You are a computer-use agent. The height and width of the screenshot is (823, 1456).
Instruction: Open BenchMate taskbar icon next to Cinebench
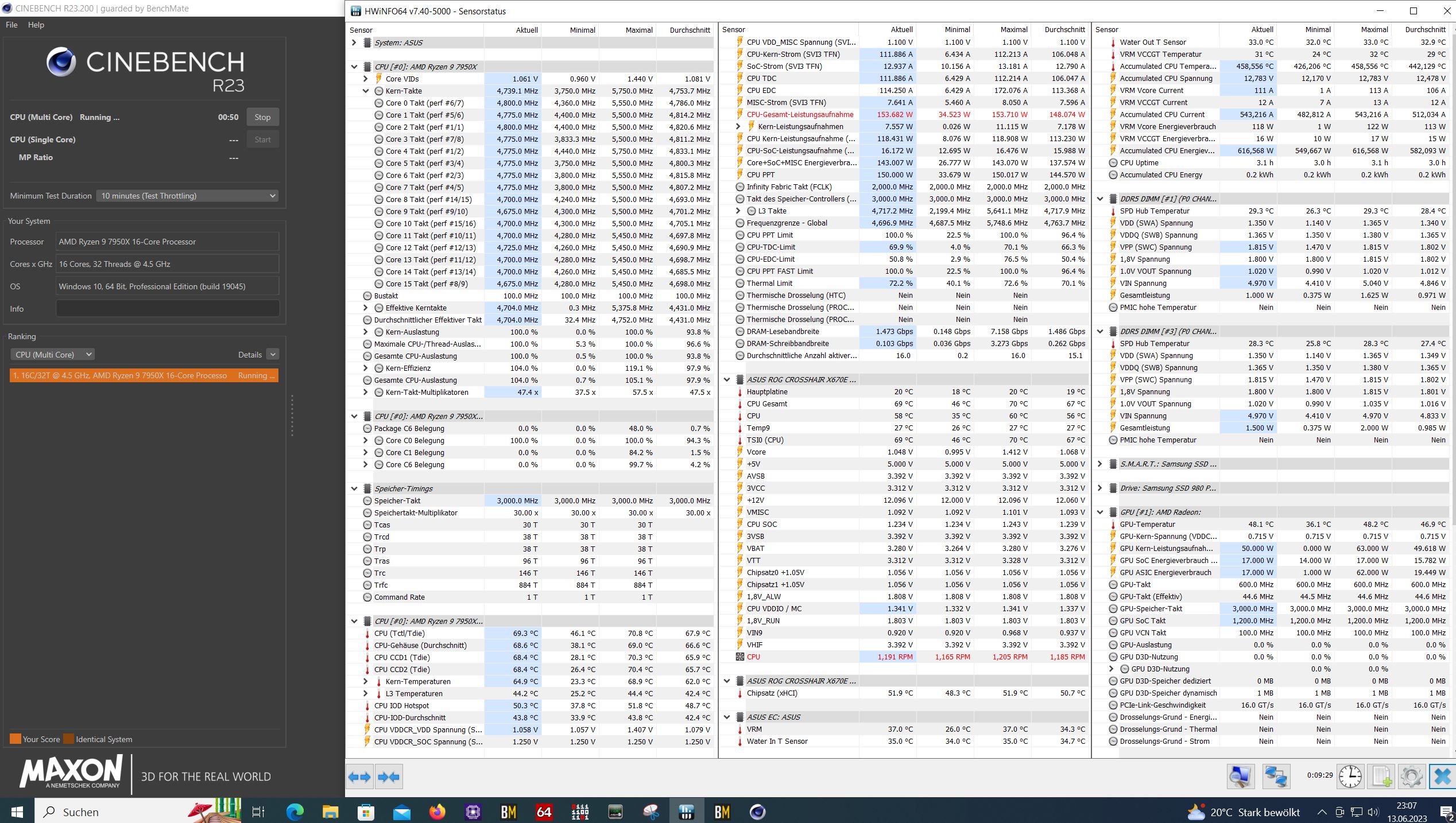point(722,812)
